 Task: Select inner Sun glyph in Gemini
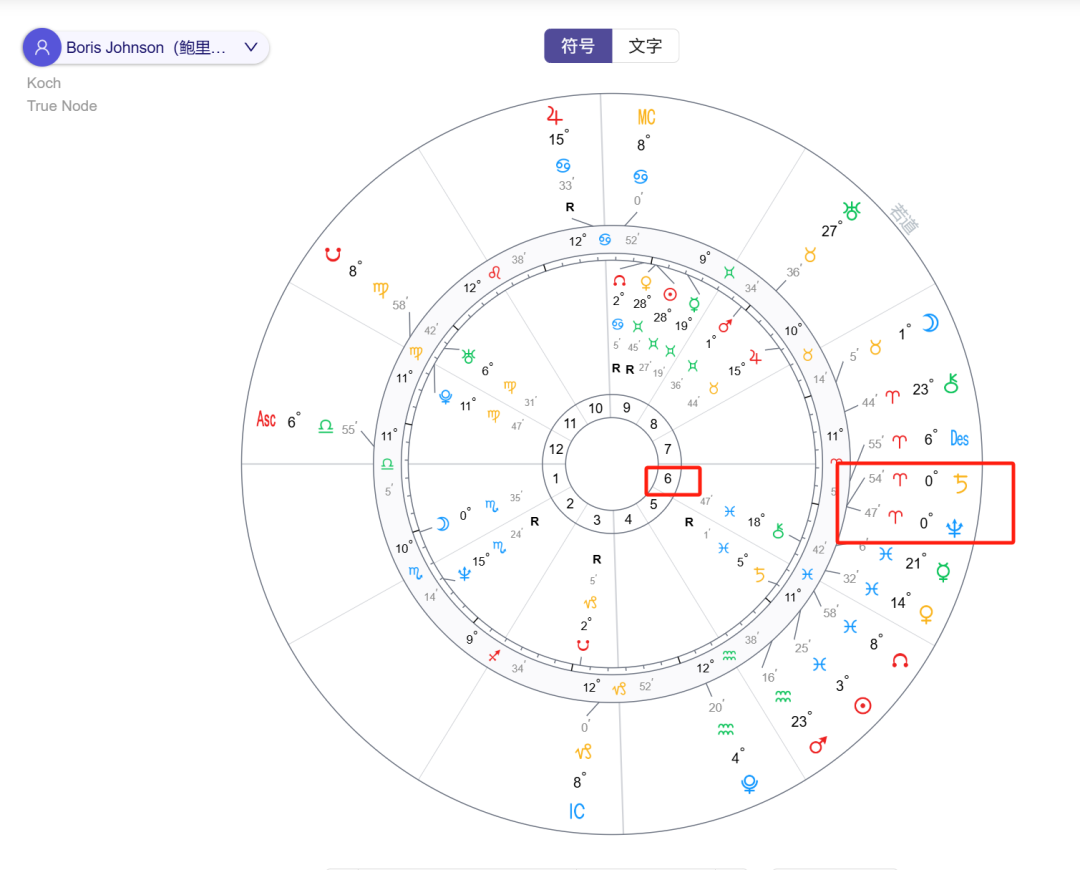[x=669, y=294]
